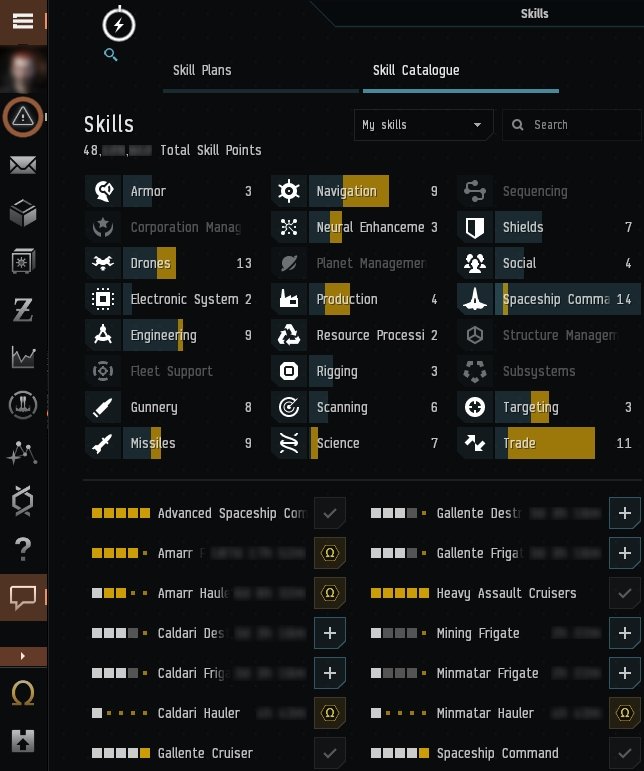Click the Resource Processing recycle icon
The width and height of the screenshot is (644, 771).
pyautogui.click(x=289, y=335)
